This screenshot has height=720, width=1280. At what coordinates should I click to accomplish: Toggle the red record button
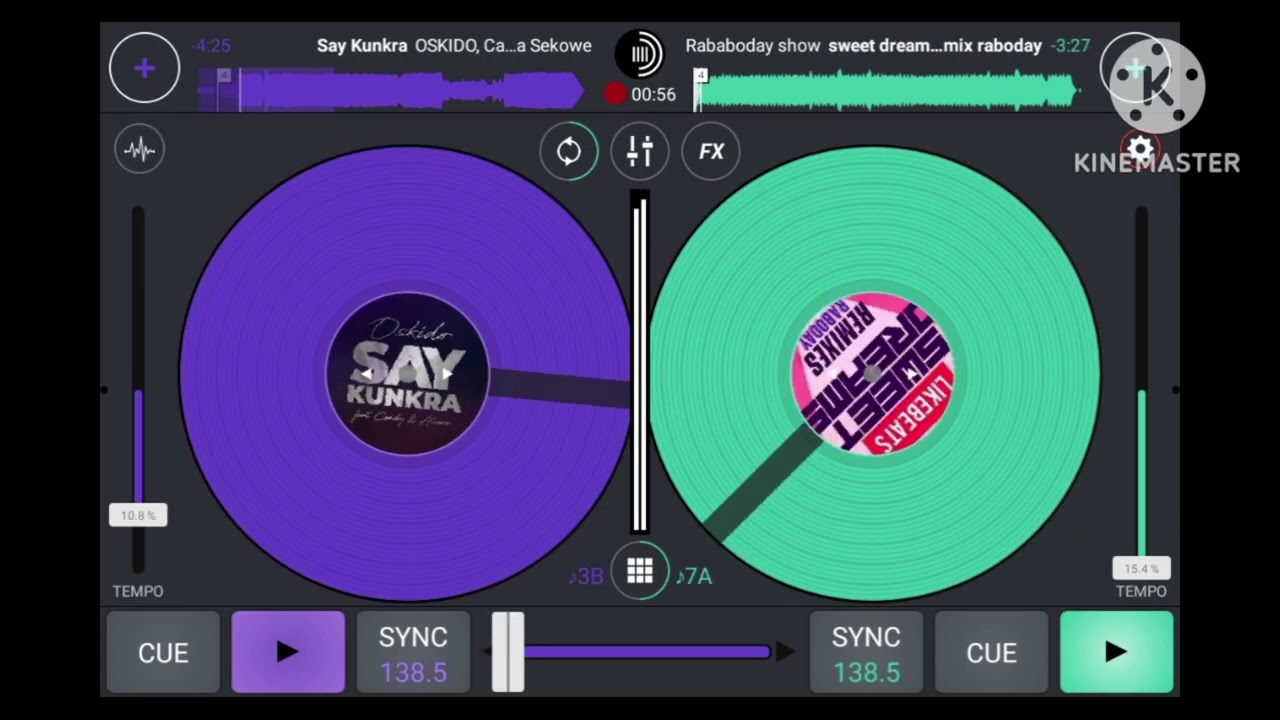click(616, 94)
